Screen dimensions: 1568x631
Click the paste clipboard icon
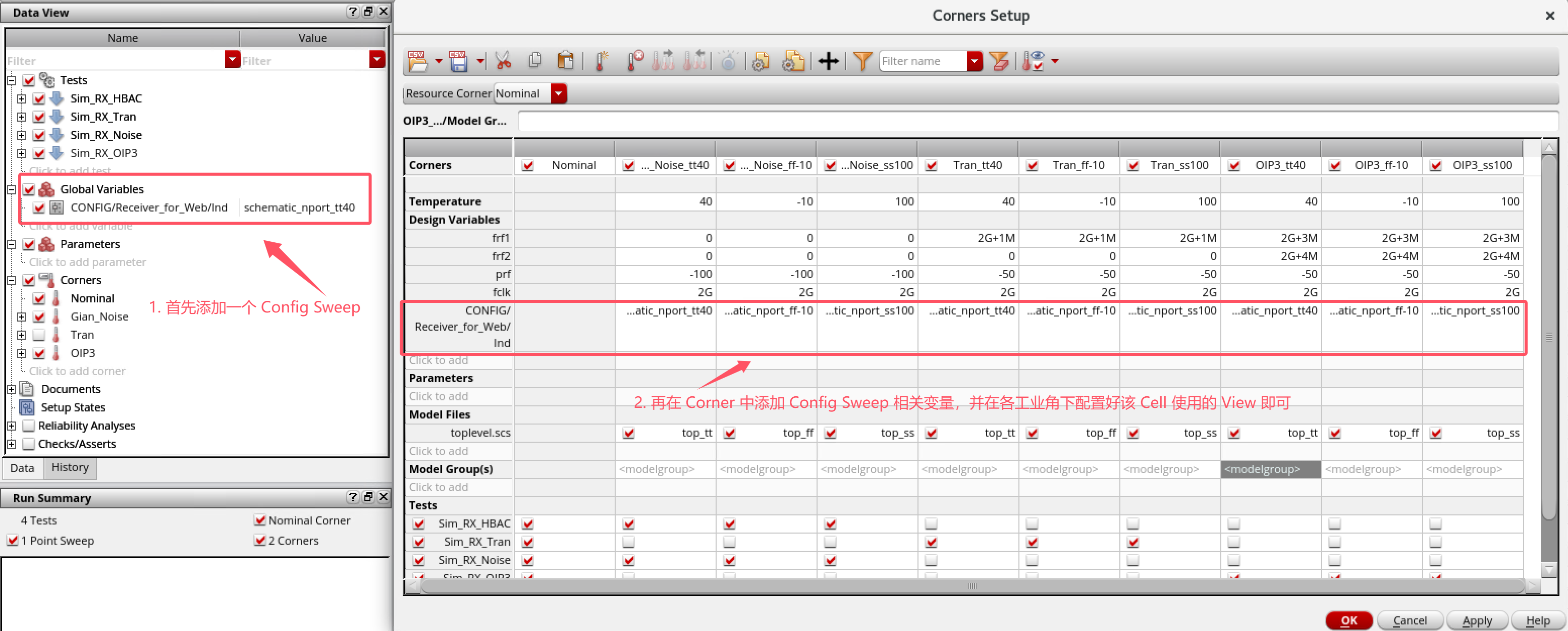pyautogui.click(x=565, y=61)
